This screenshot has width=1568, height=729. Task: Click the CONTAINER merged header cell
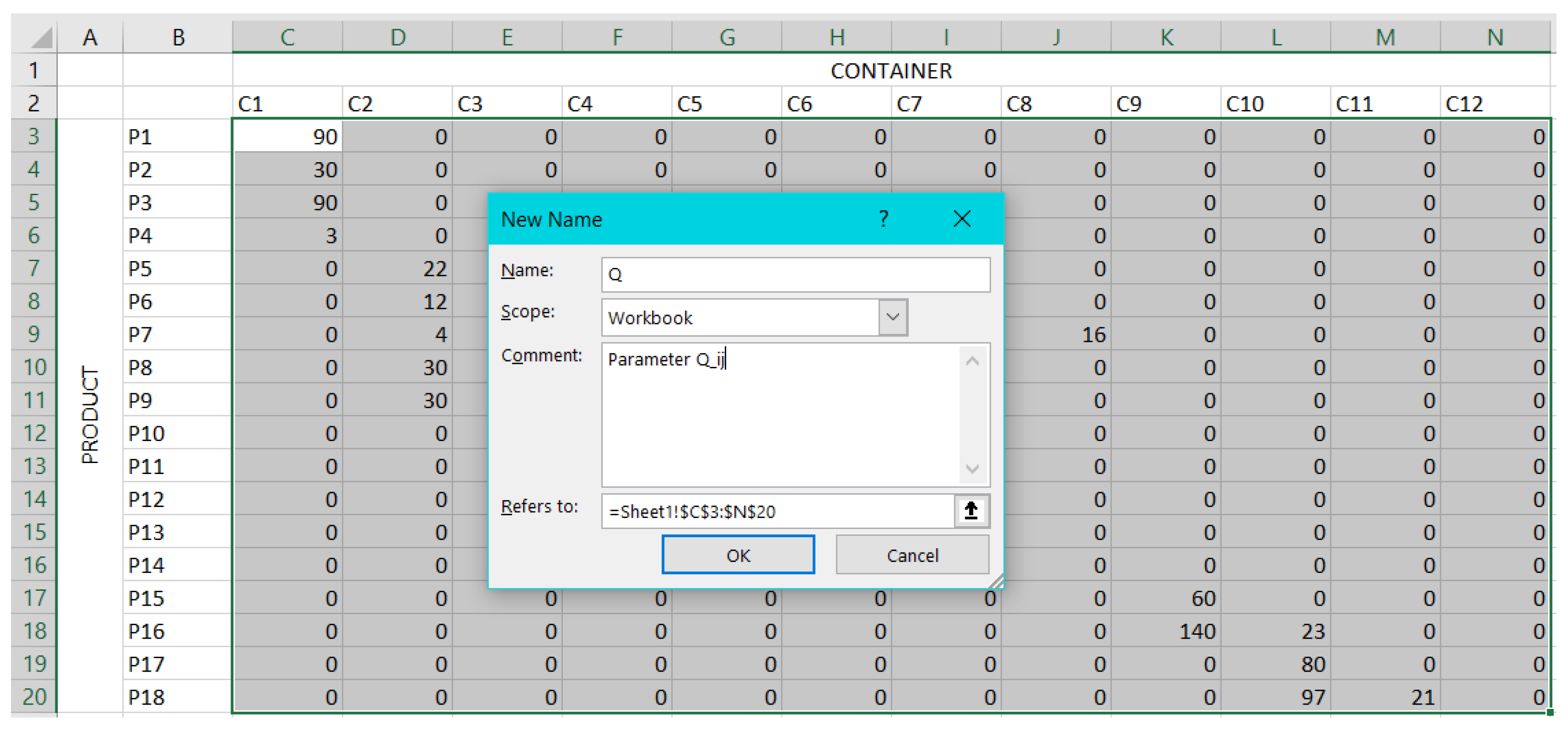coord(891,71)
